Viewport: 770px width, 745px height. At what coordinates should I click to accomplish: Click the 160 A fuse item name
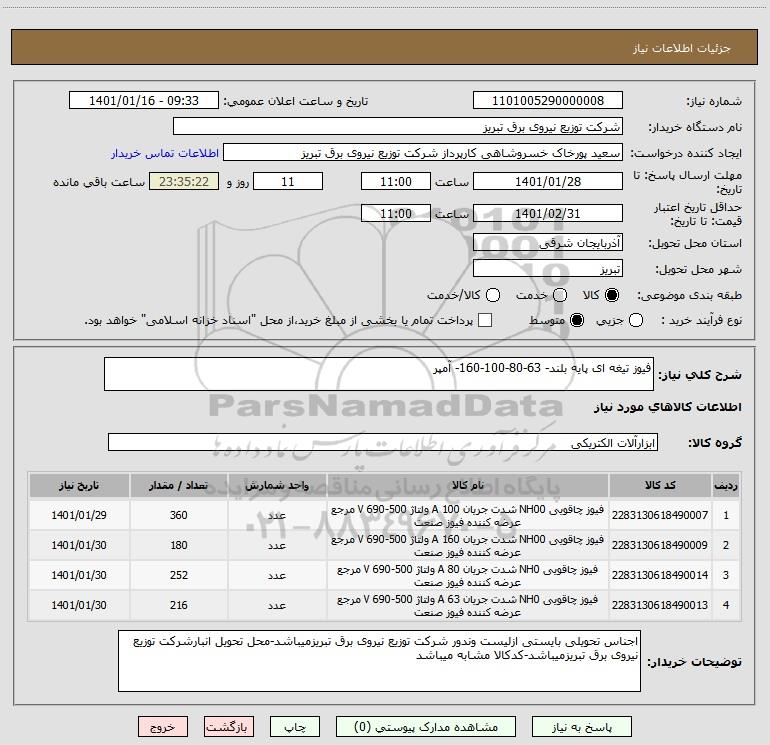pos(468,546)
